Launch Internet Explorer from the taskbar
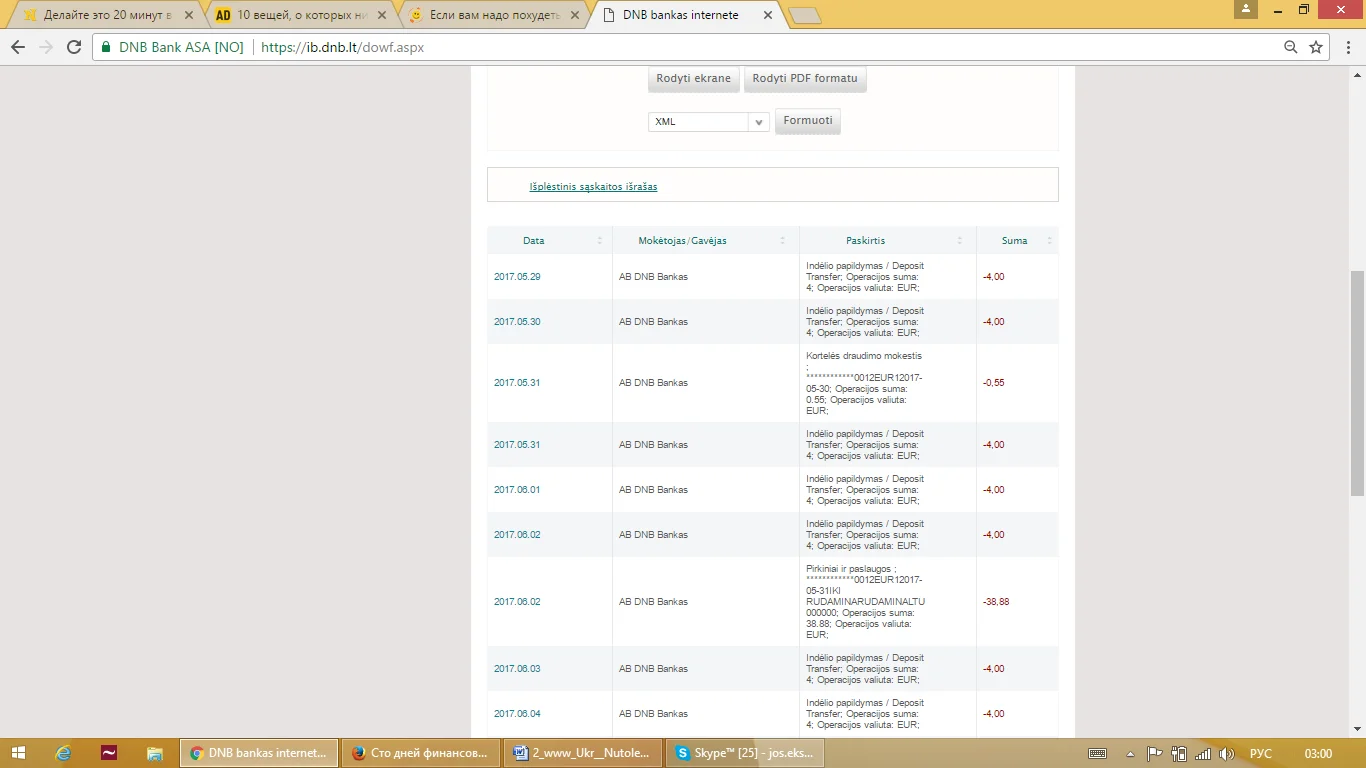This screenshot has height=768, width=1366. (64, 753)
